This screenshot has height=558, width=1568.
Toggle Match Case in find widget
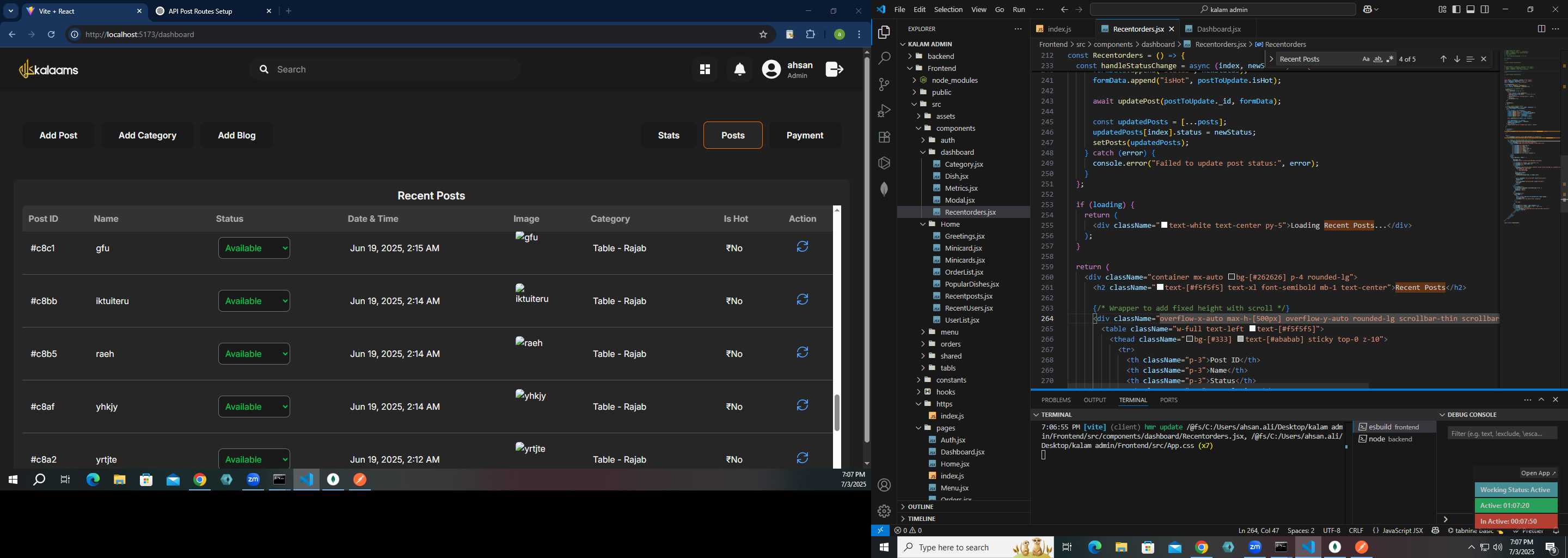tap(1366, 59)
